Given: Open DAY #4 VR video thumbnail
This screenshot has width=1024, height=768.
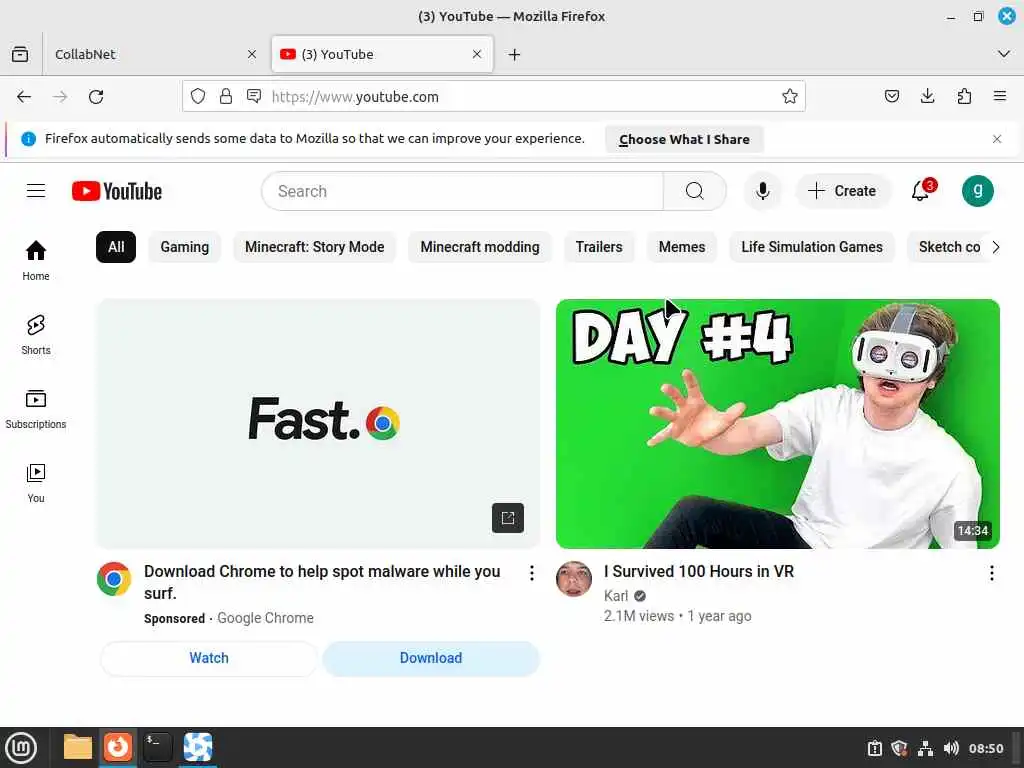Looking at the screenshot, I should pyautogui.click(x=777, y=423).
